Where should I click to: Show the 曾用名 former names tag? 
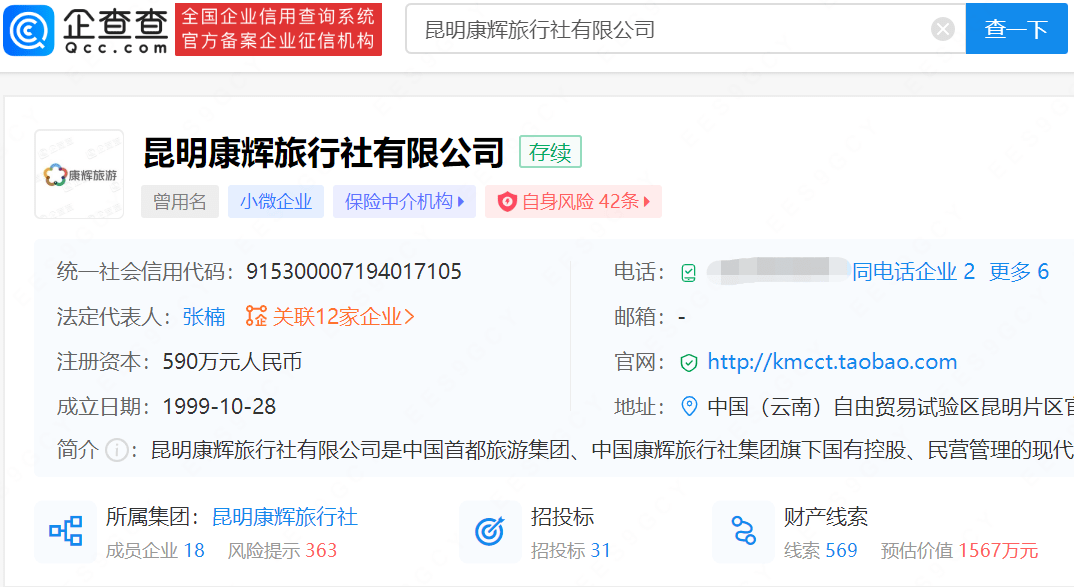click(x=179, y=201)
